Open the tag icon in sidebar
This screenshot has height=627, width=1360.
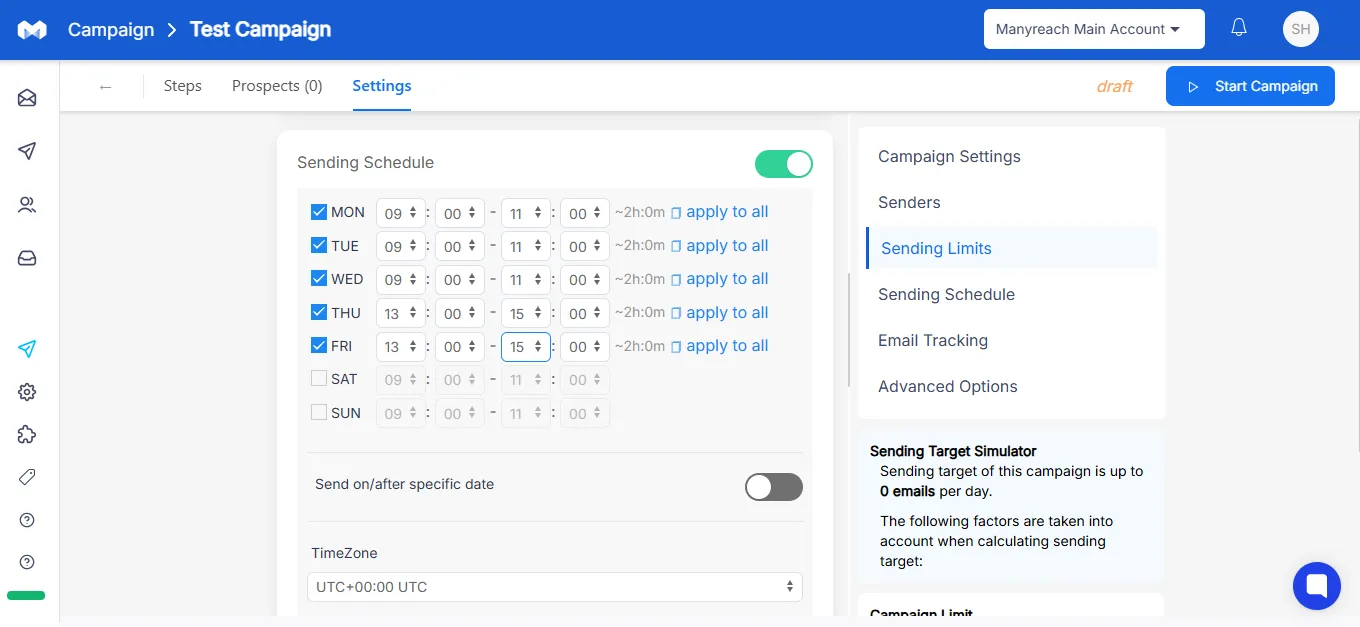pyautogui.click(x=28, y=477)
